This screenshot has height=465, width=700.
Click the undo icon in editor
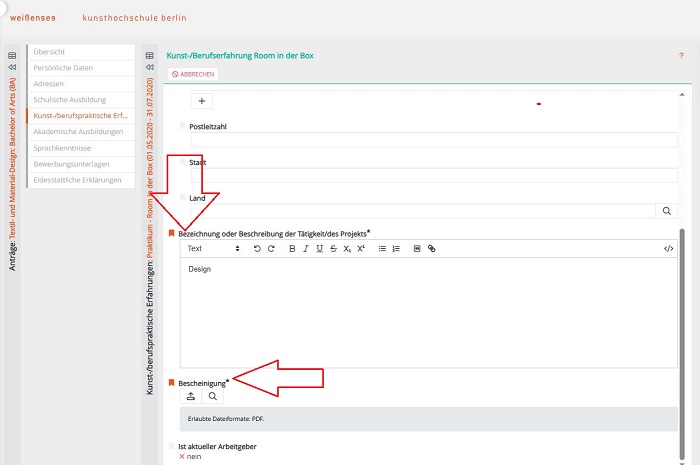pos(257,248)
